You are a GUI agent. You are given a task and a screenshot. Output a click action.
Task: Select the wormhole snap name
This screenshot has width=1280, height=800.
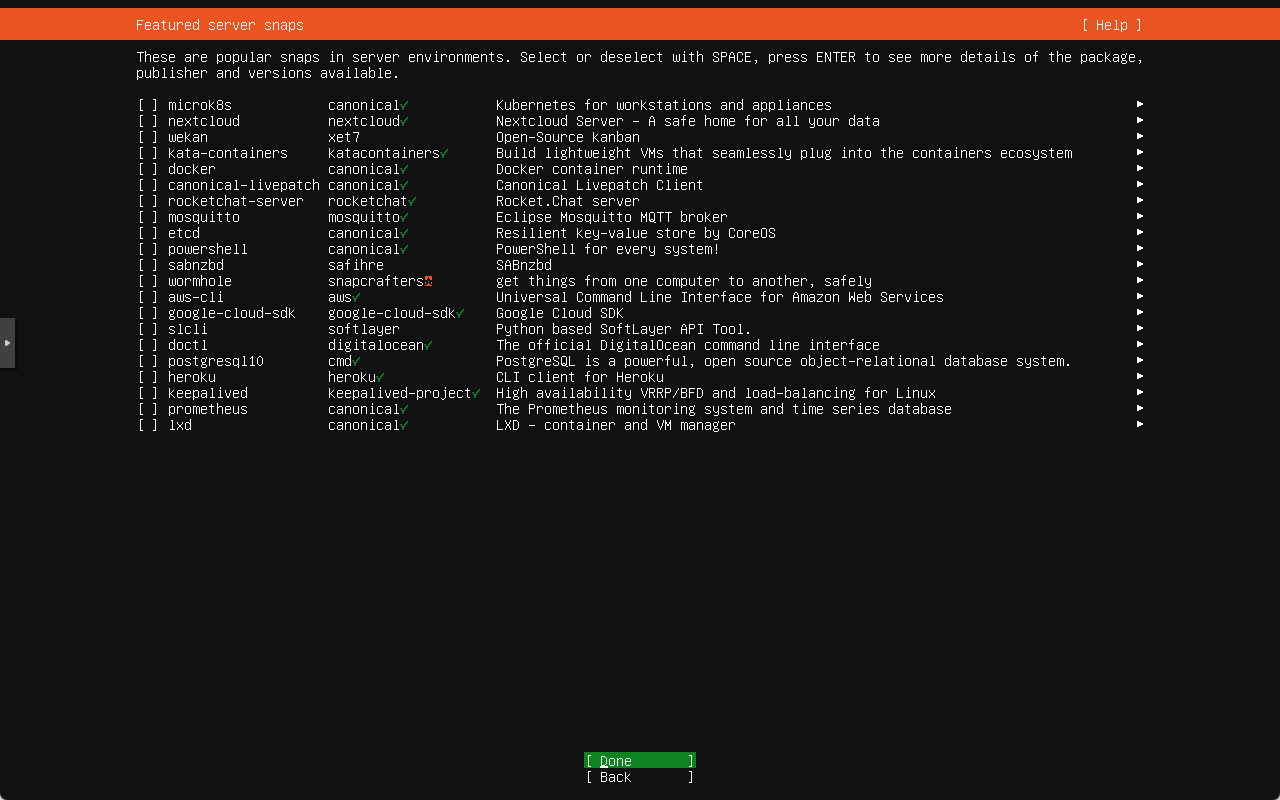tap(200, 281)
